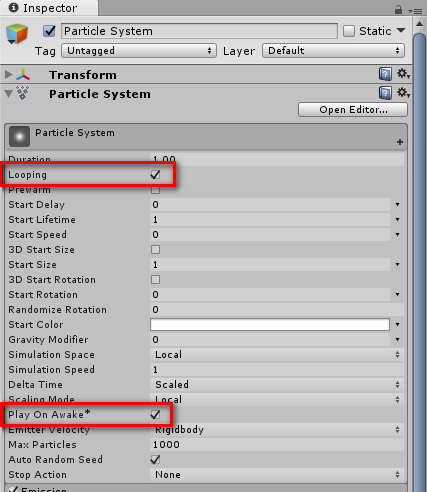
Task: Toggle the Looping checkbox
Action: click(x=155, y=175)
